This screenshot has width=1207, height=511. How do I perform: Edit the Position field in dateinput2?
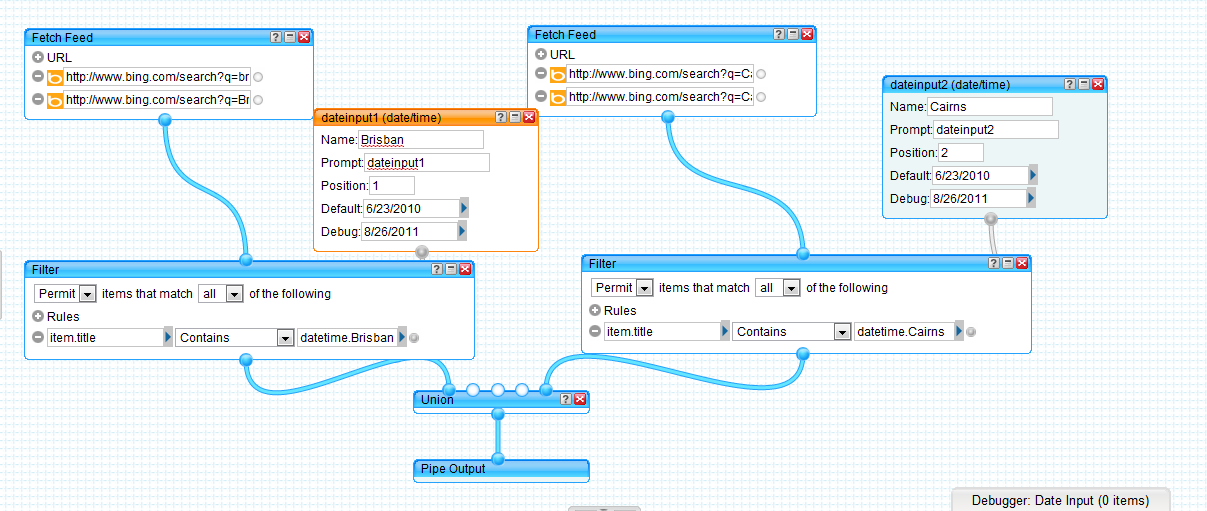961,152
